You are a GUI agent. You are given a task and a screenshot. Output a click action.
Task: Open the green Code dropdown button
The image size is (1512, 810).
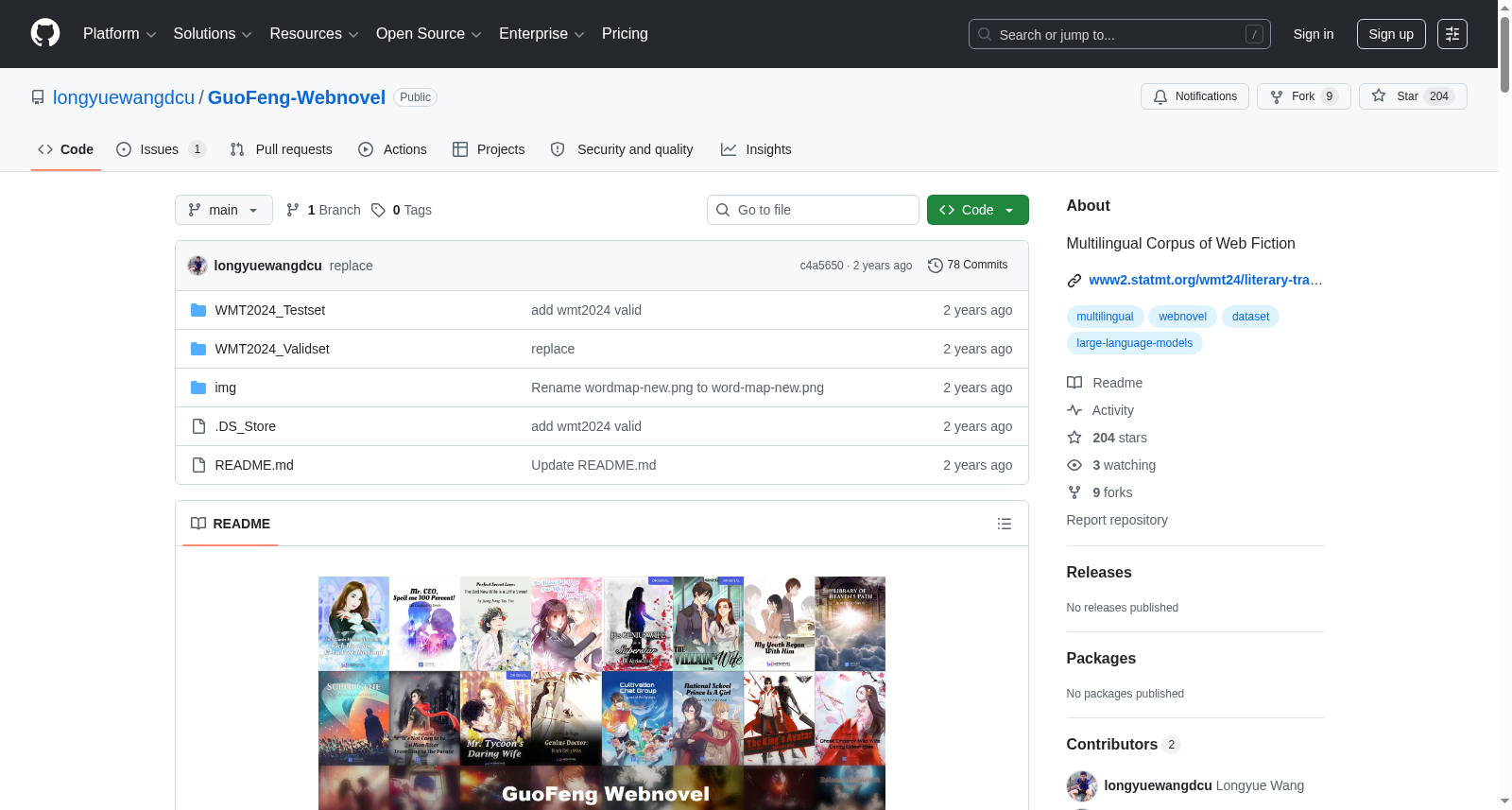(978, 210)
